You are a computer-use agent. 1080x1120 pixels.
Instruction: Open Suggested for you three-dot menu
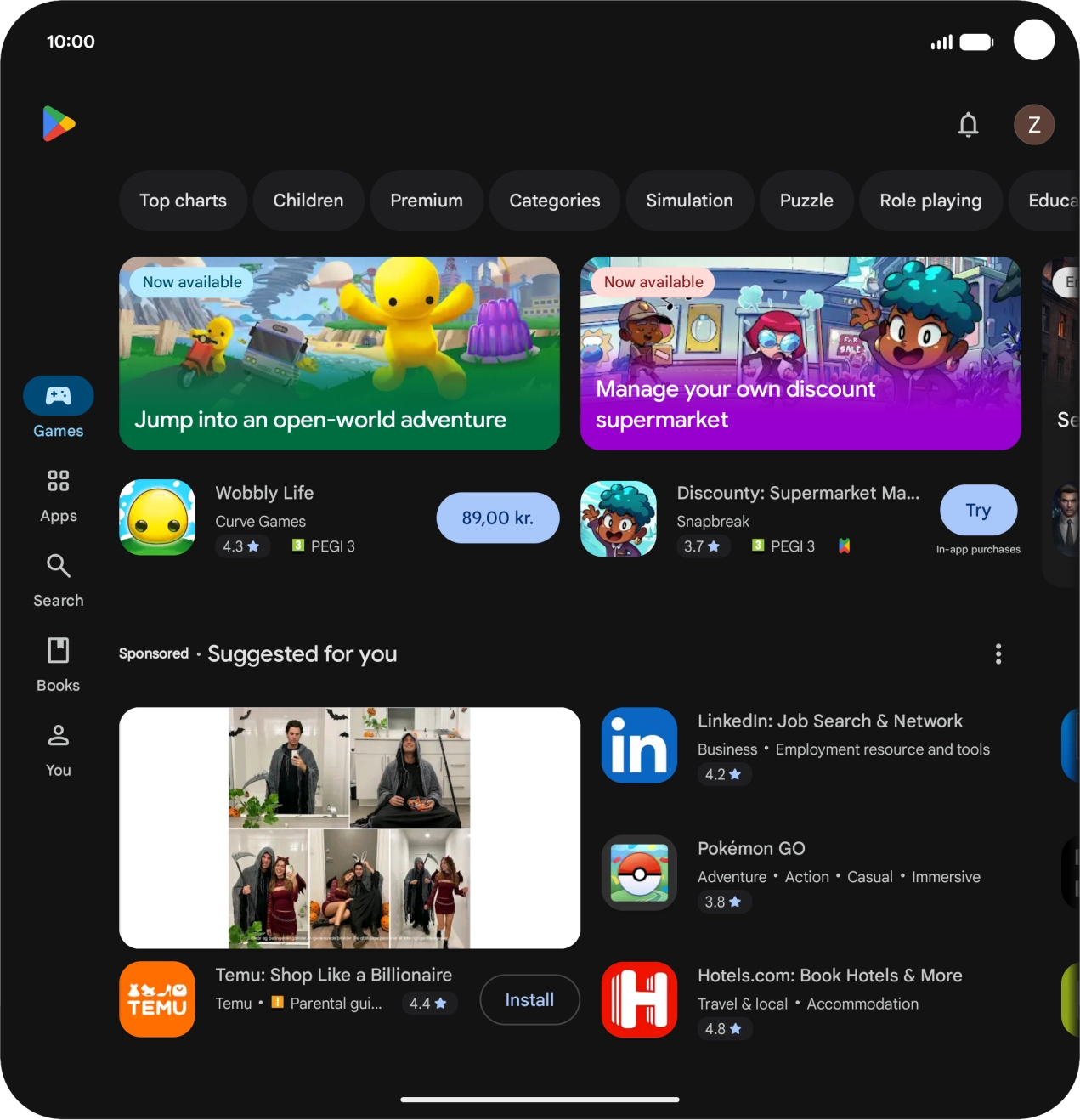coord(998,653)
